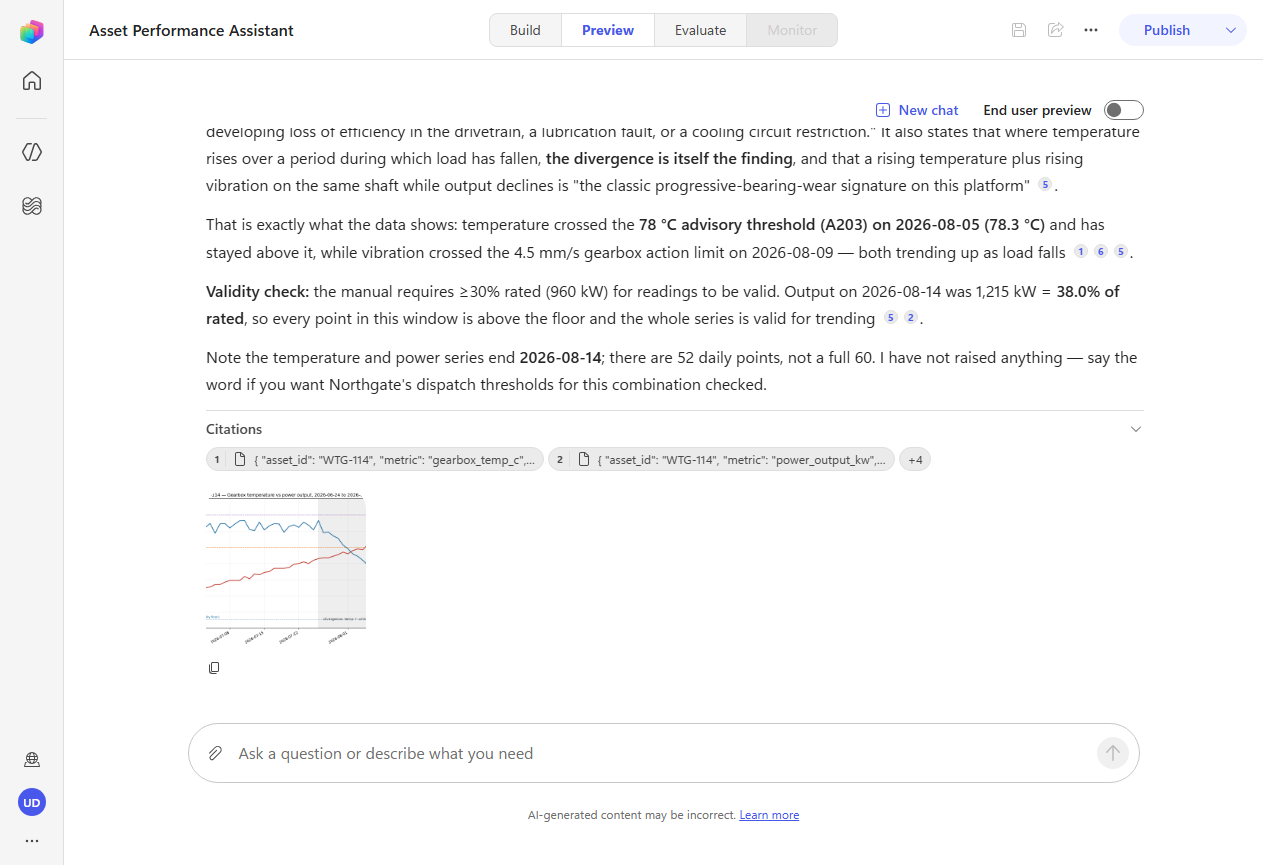Open citation 1 gearbox_temp_c chip

(375, 460)
